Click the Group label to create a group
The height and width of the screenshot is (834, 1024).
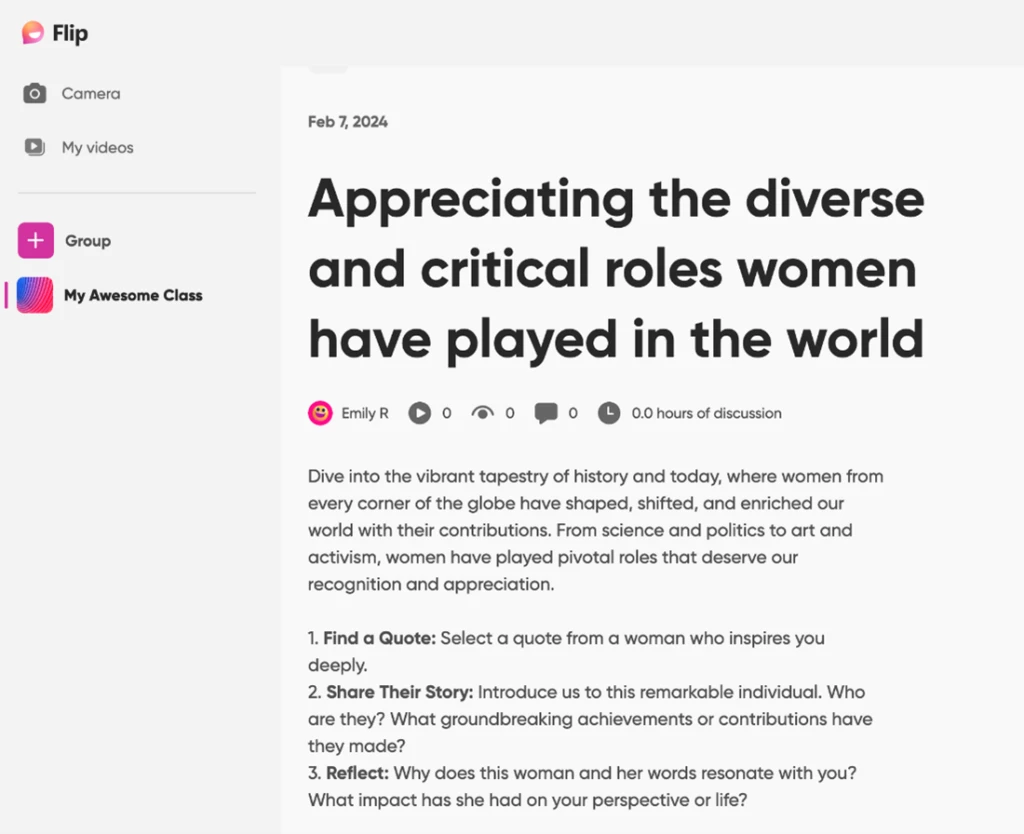[88, 241]
